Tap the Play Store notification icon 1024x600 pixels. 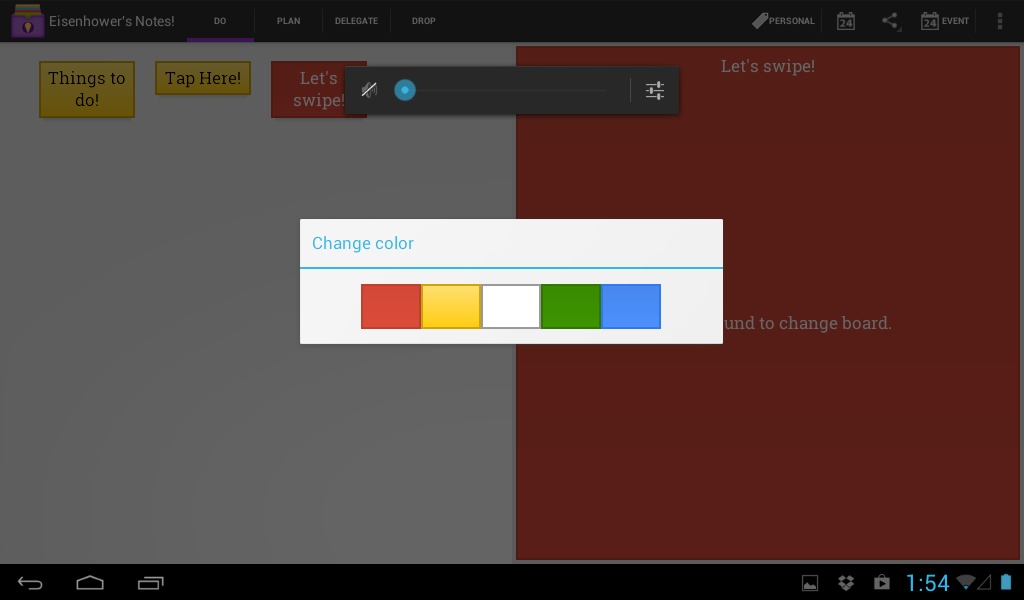pyautogui.click(x=882, y=582)
